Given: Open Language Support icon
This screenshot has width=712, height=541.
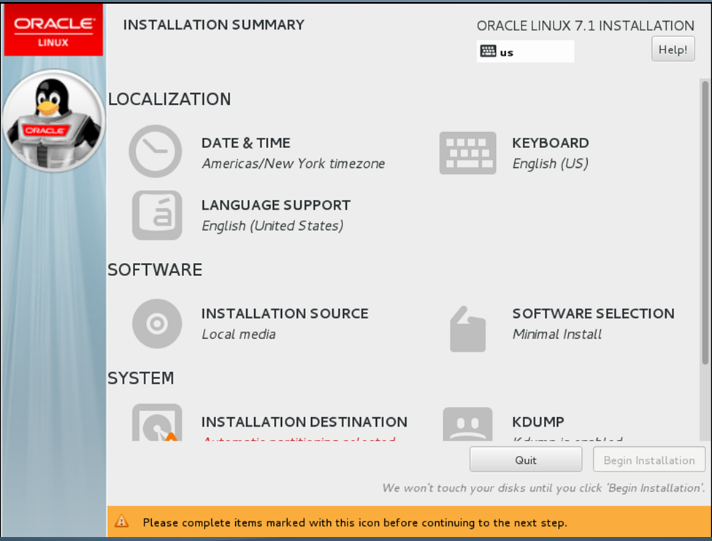Looking at the screenshot, I should (x=157, y=215).
